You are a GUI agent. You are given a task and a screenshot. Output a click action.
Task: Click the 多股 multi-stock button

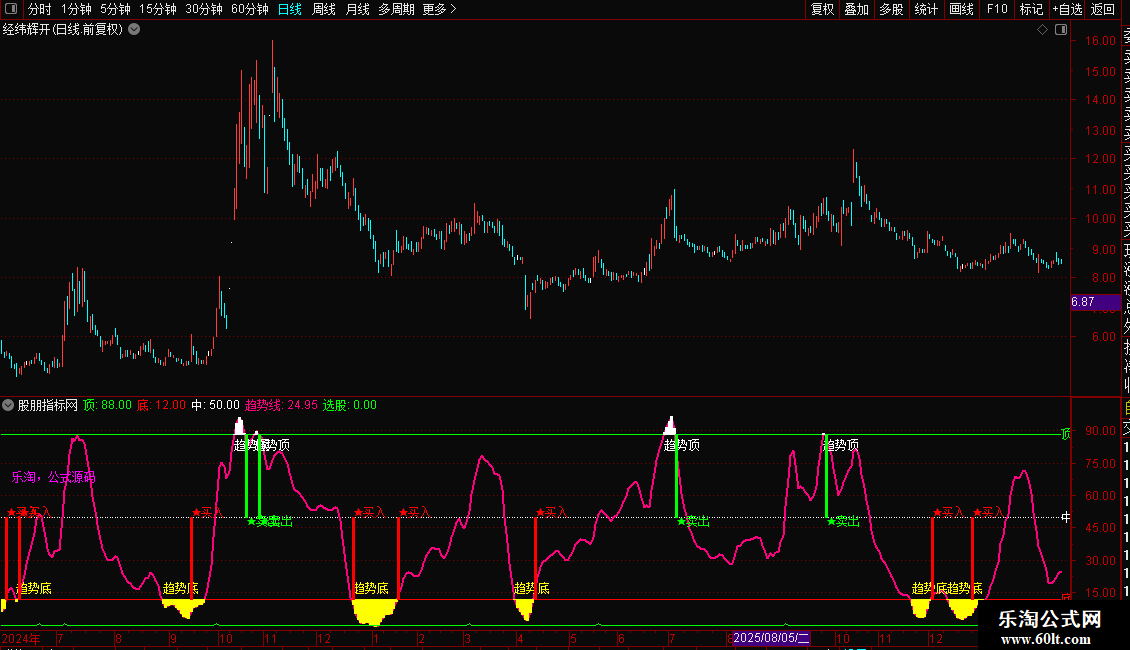891,9
